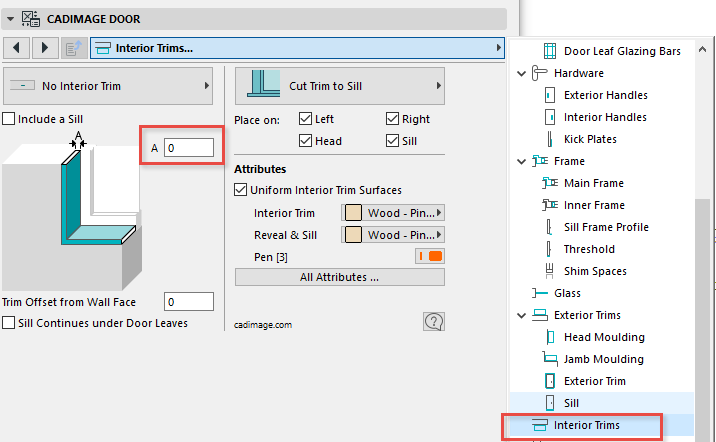
Task: Click the Head Moulding tree icon
Action: pos(550,337)
